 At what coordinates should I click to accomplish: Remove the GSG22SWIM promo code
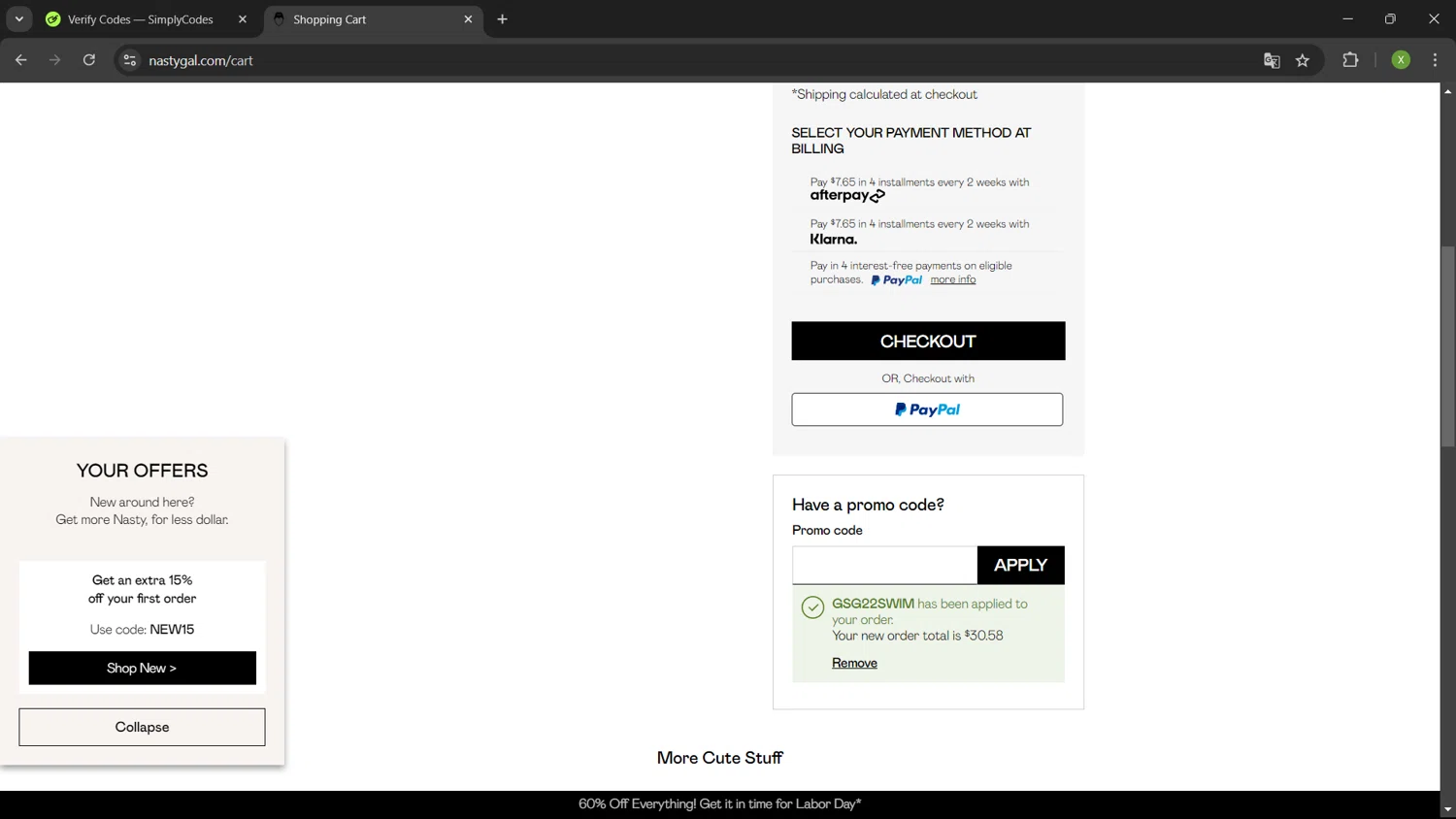point(854,663)
